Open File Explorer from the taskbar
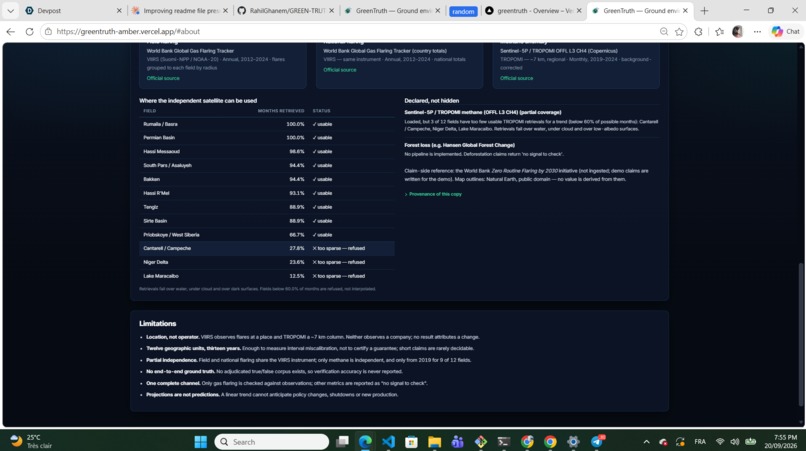 coord(434,442)
